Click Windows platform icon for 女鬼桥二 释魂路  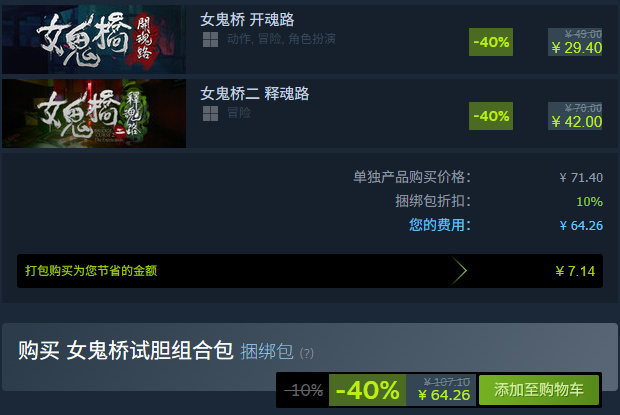click(x=210, y=113)
